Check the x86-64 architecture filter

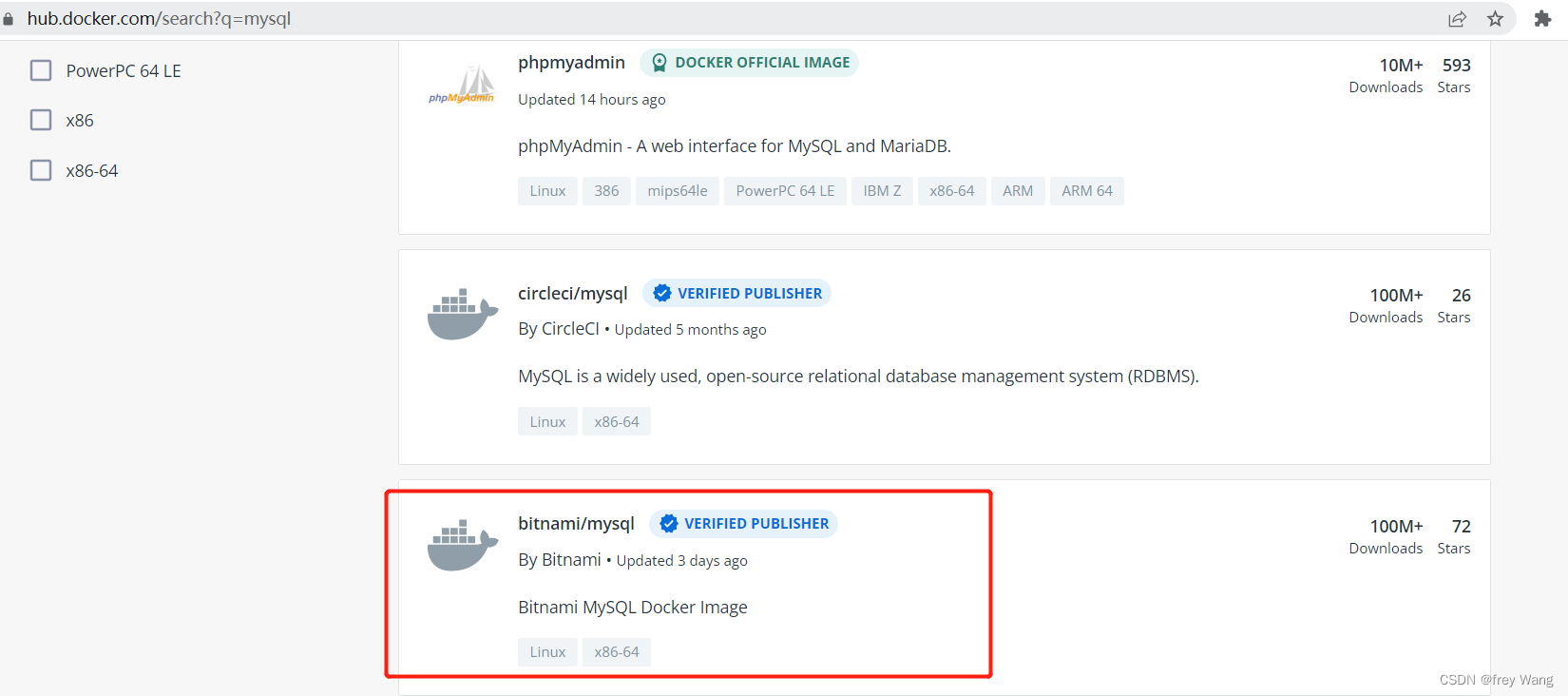(41, 170)
